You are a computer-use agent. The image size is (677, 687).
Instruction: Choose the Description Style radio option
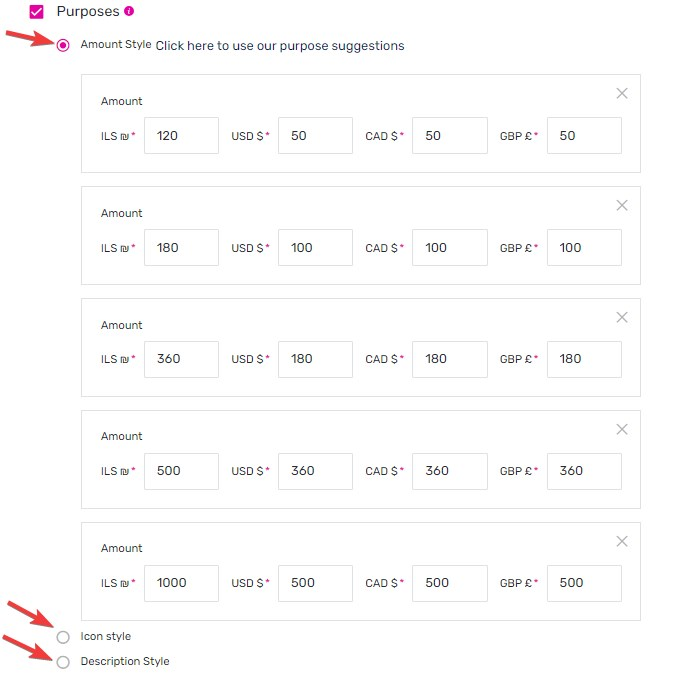click(63, 662)
